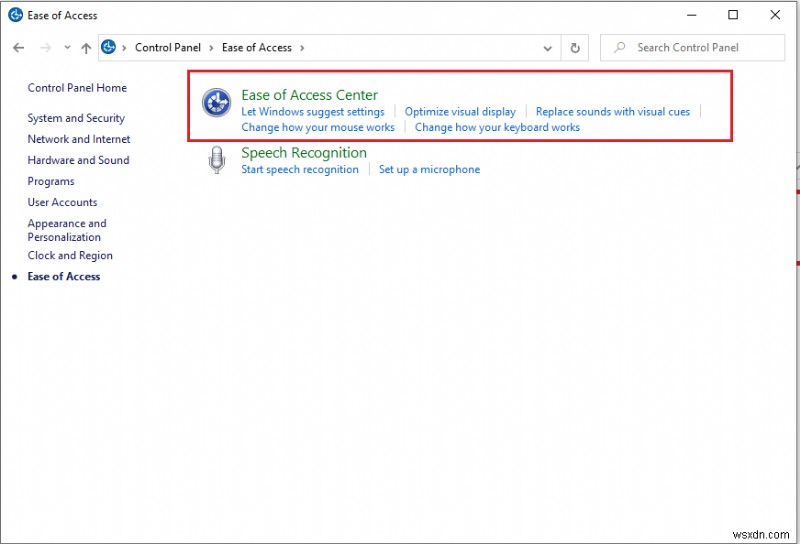This screenshot has height=544, width=800.
Task: Click Start speech recognition link
Action: click(x=299, y=169)
